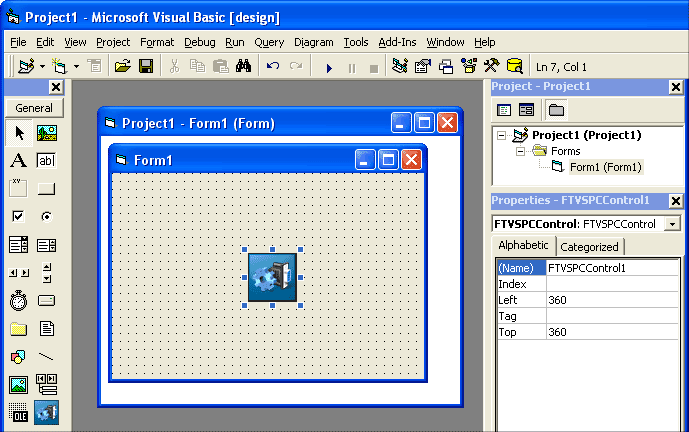Image resolution: width=689 pixels, height=432 pixels.
Task: Open the Object Browser toolbar icon
Action: click(469, 66)
